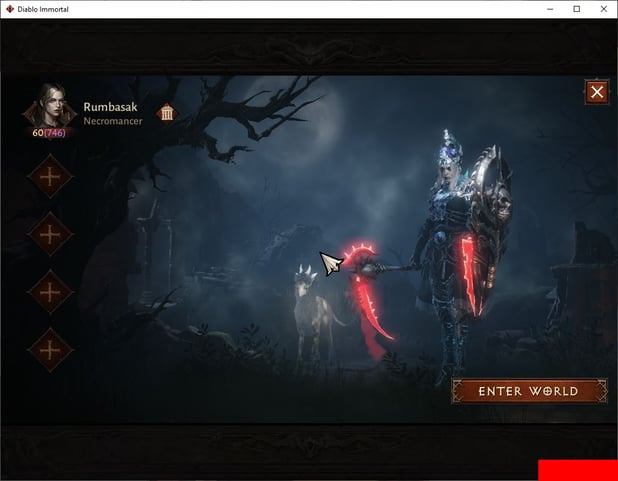Choose the third empty character slot
The width and height of the screenshot is (618, 481).
click(x=49, y=292)
